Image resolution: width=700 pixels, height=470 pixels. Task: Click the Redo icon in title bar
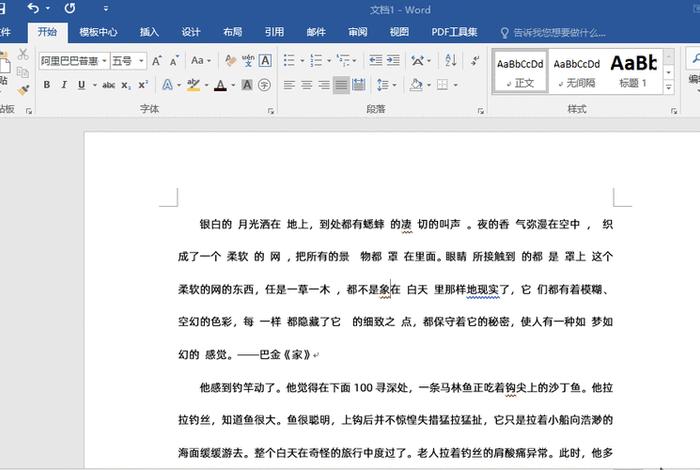(x=70, y=8)
